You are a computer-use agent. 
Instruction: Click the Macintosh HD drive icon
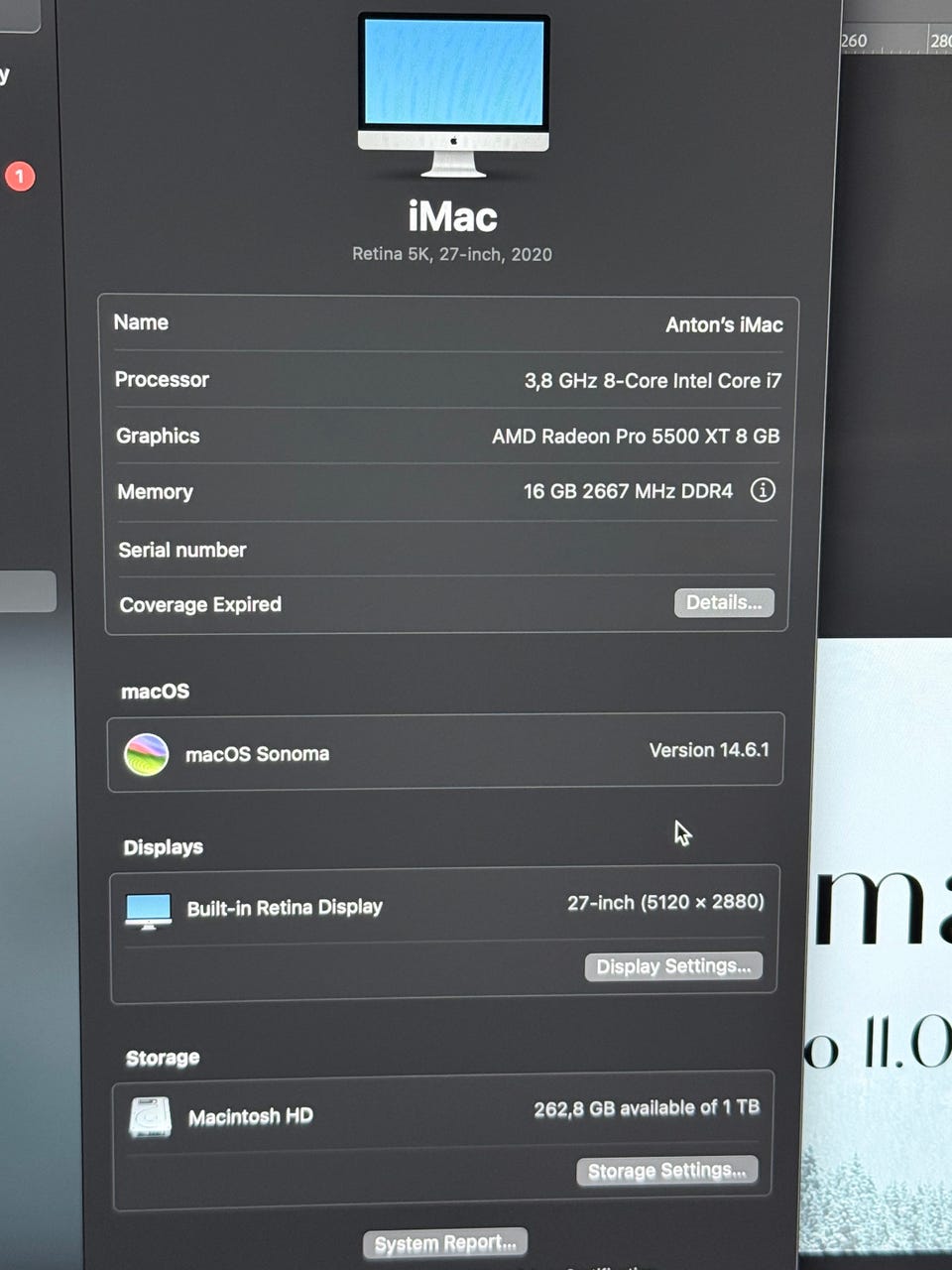(150, 1117)
